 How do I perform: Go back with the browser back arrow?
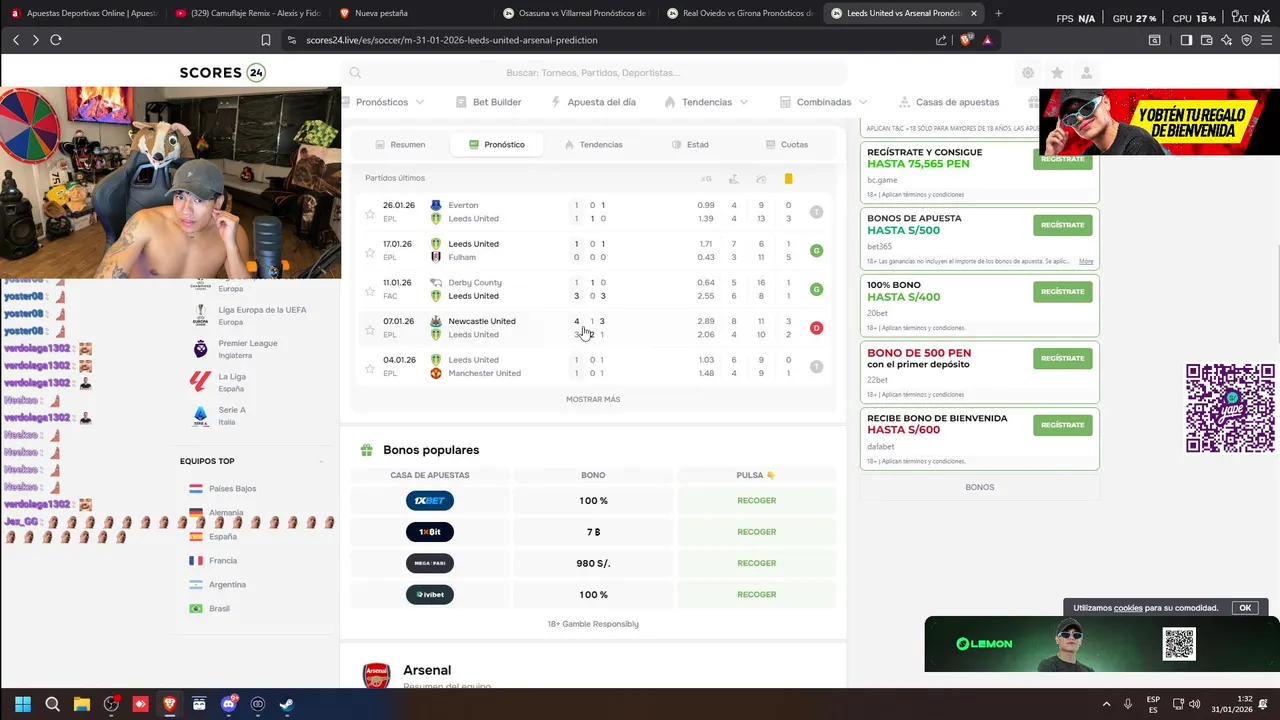pyautogui.click(x=16, y=40)
